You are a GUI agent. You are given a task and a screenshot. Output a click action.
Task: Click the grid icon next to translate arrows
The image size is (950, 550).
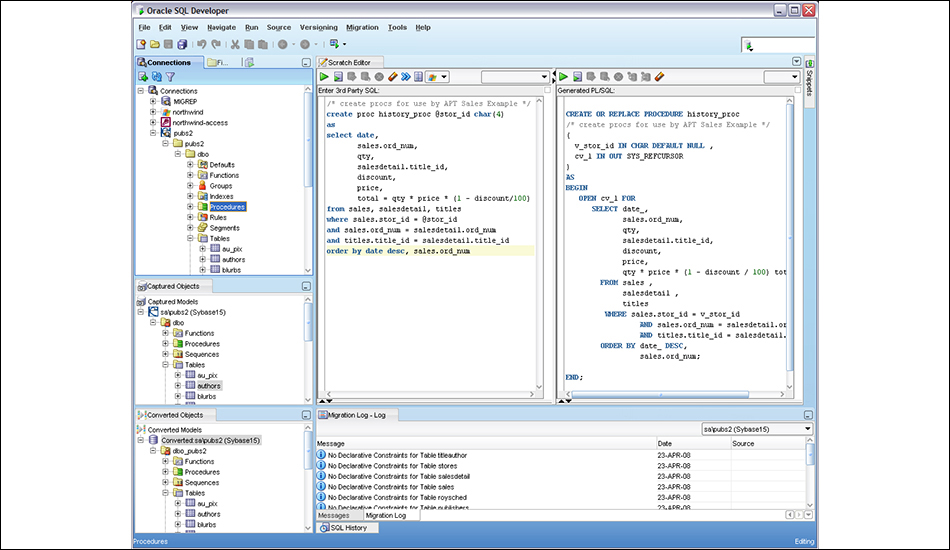(x=419, y=77)
